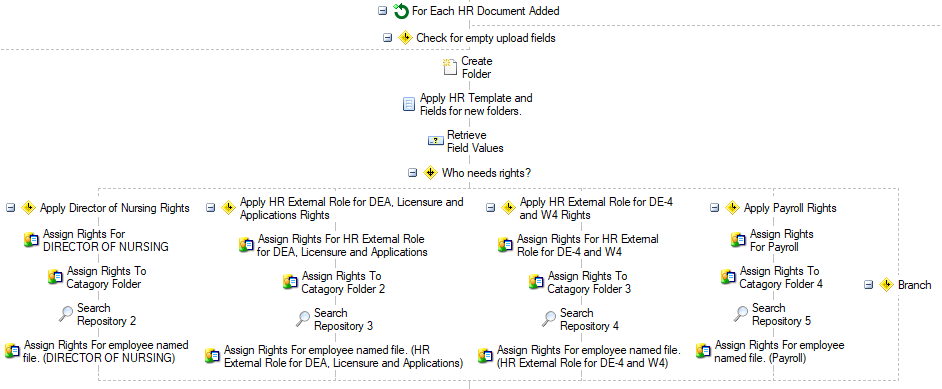Click the Search Repository 5 magnifier icon
The image size is (942, 389).
pyautogui.click(x=741, y=313)
